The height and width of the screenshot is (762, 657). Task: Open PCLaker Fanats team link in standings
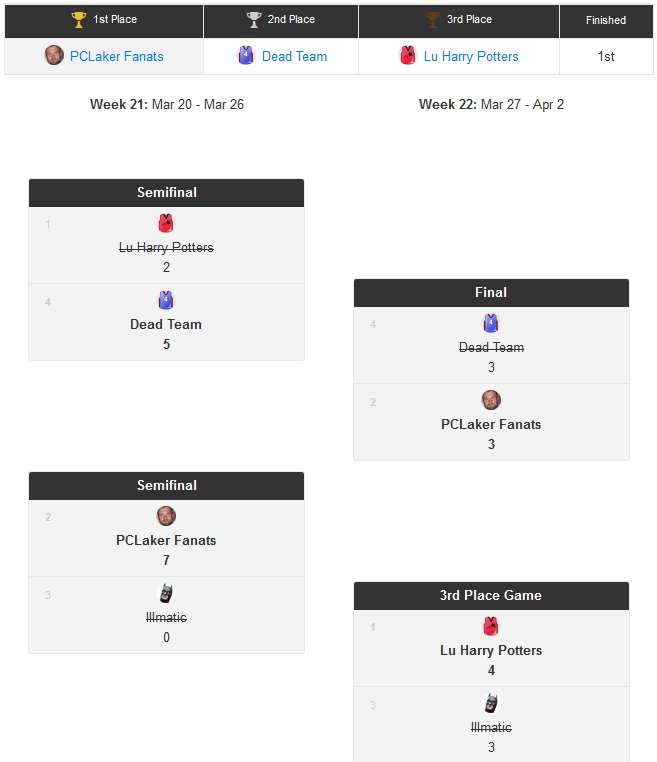pyautogui.click(x=116, y=56)
